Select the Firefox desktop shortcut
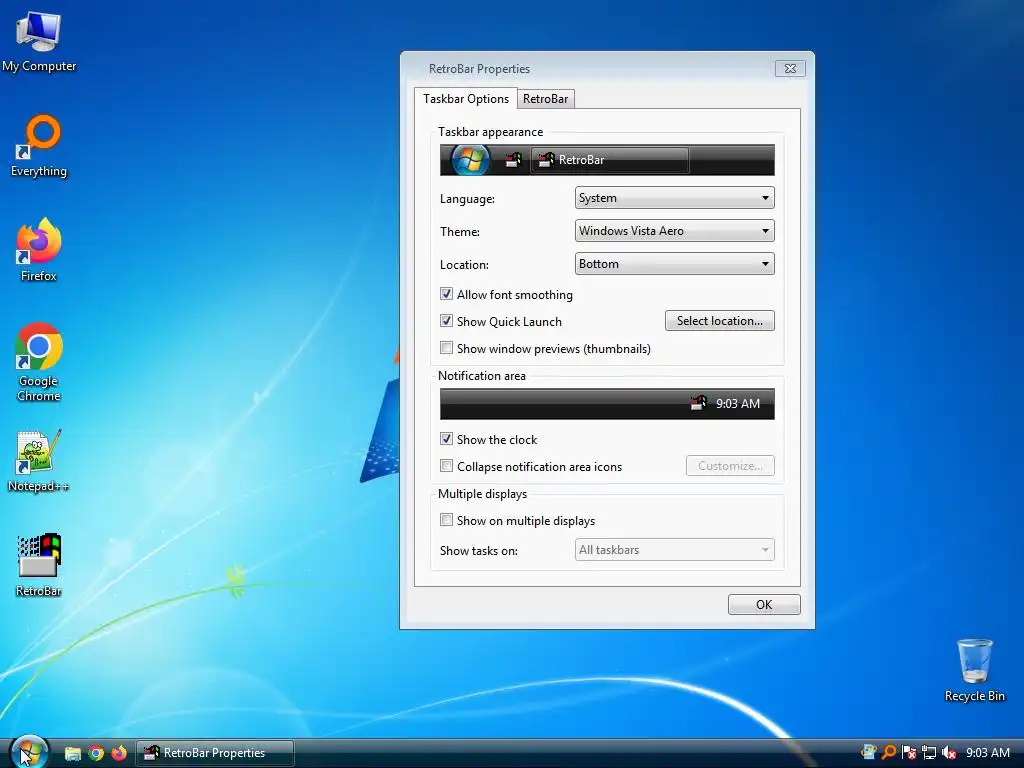1024x768 pixels. point(39,251)
